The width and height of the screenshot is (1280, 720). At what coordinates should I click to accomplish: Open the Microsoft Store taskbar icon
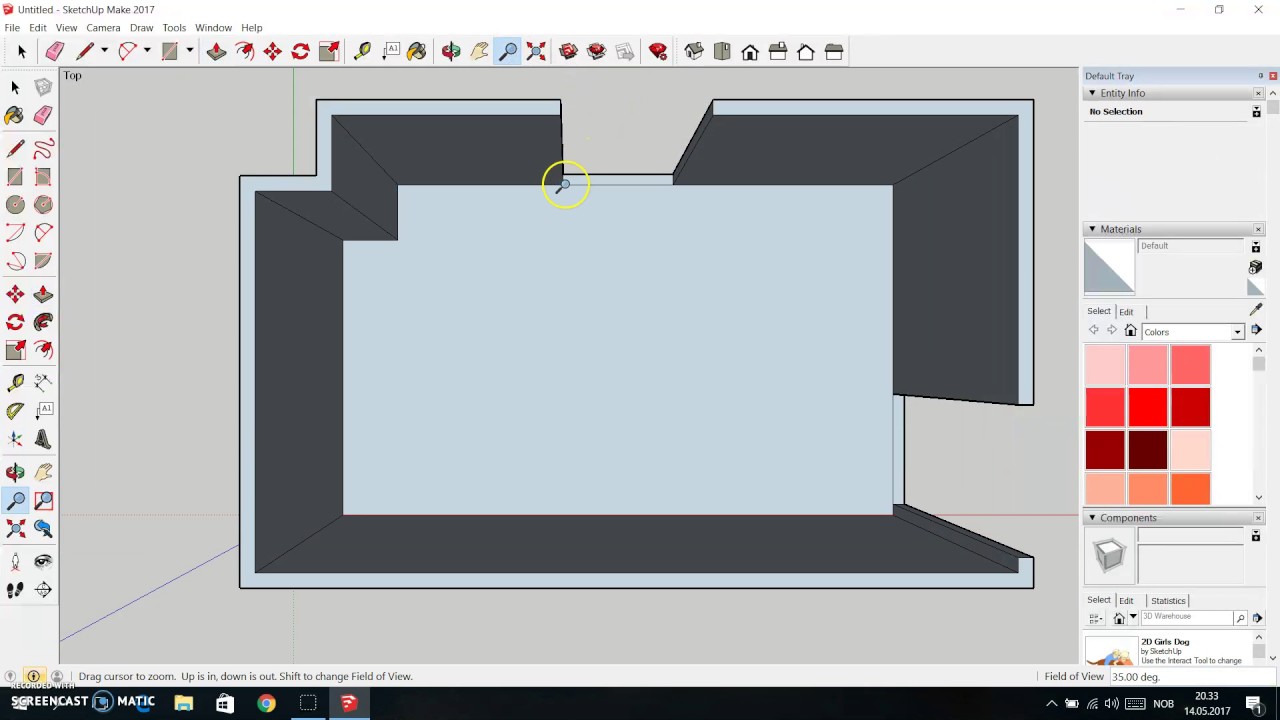[224, 703]
